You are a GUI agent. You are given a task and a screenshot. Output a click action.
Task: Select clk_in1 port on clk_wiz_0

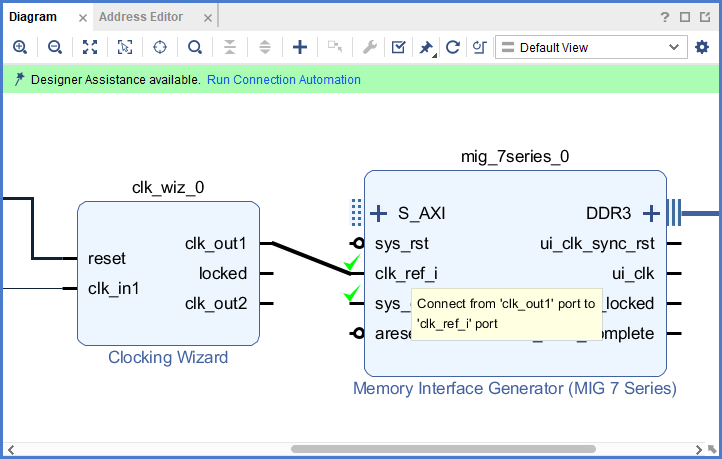point(113,289)
